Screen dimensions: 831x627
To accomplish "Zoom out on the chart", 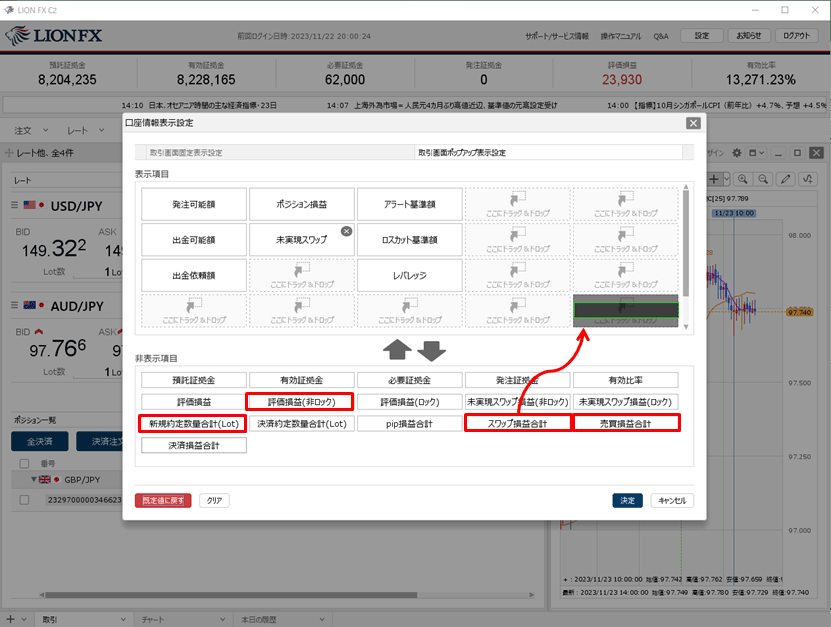I will [x=763, y=179].
